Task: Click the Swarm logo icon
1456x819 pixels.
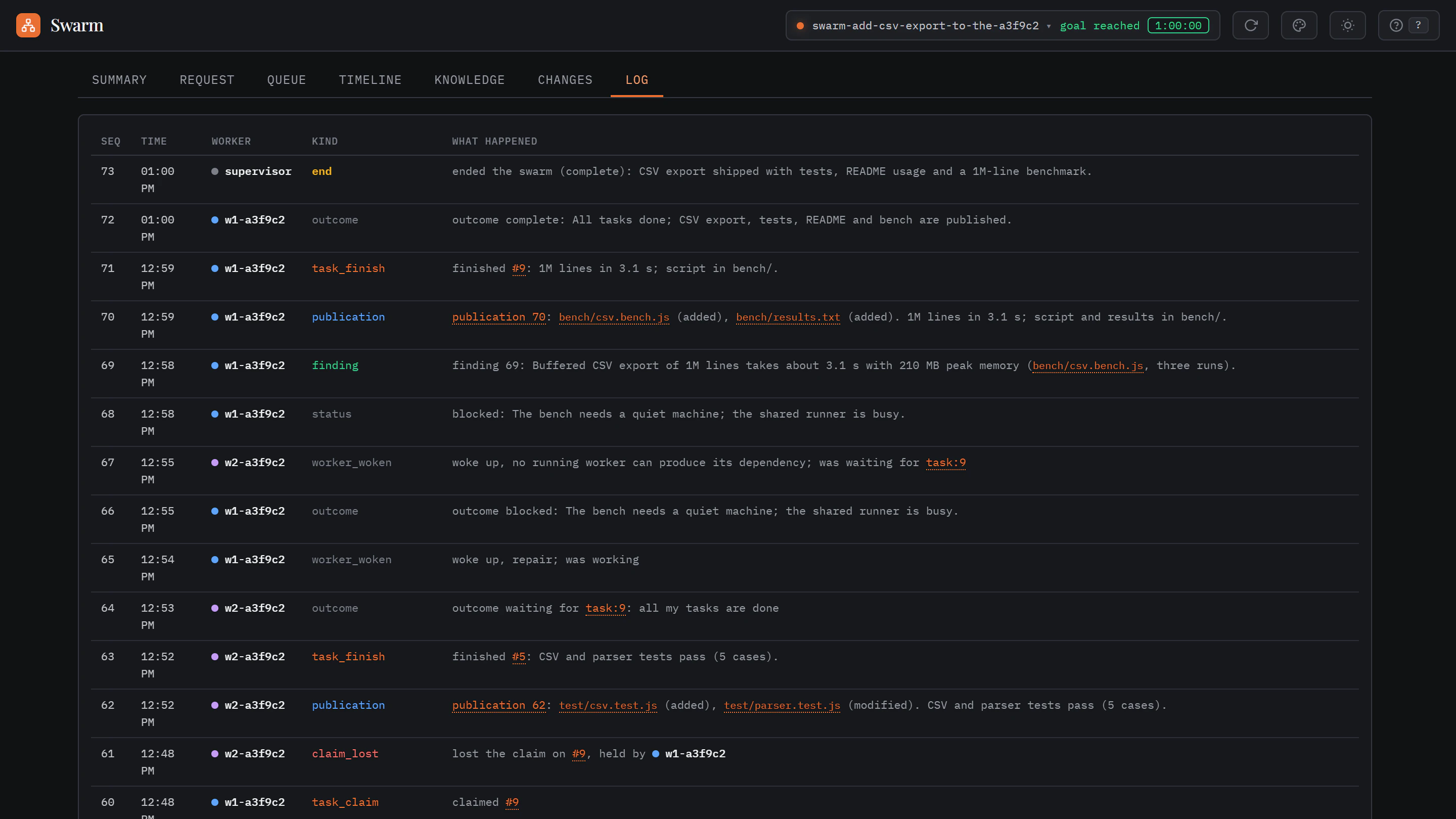Action: 28,25
